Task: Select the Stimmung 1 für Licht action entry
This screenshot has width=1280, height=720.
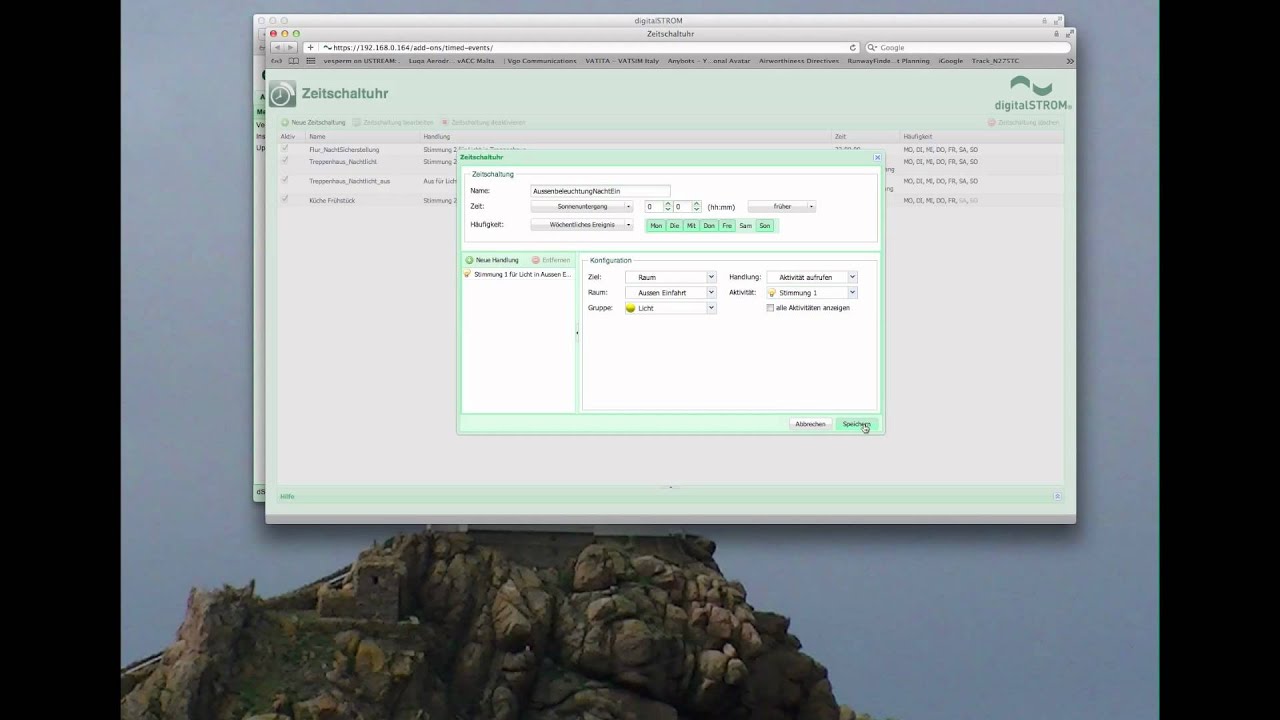Action: 518,274
